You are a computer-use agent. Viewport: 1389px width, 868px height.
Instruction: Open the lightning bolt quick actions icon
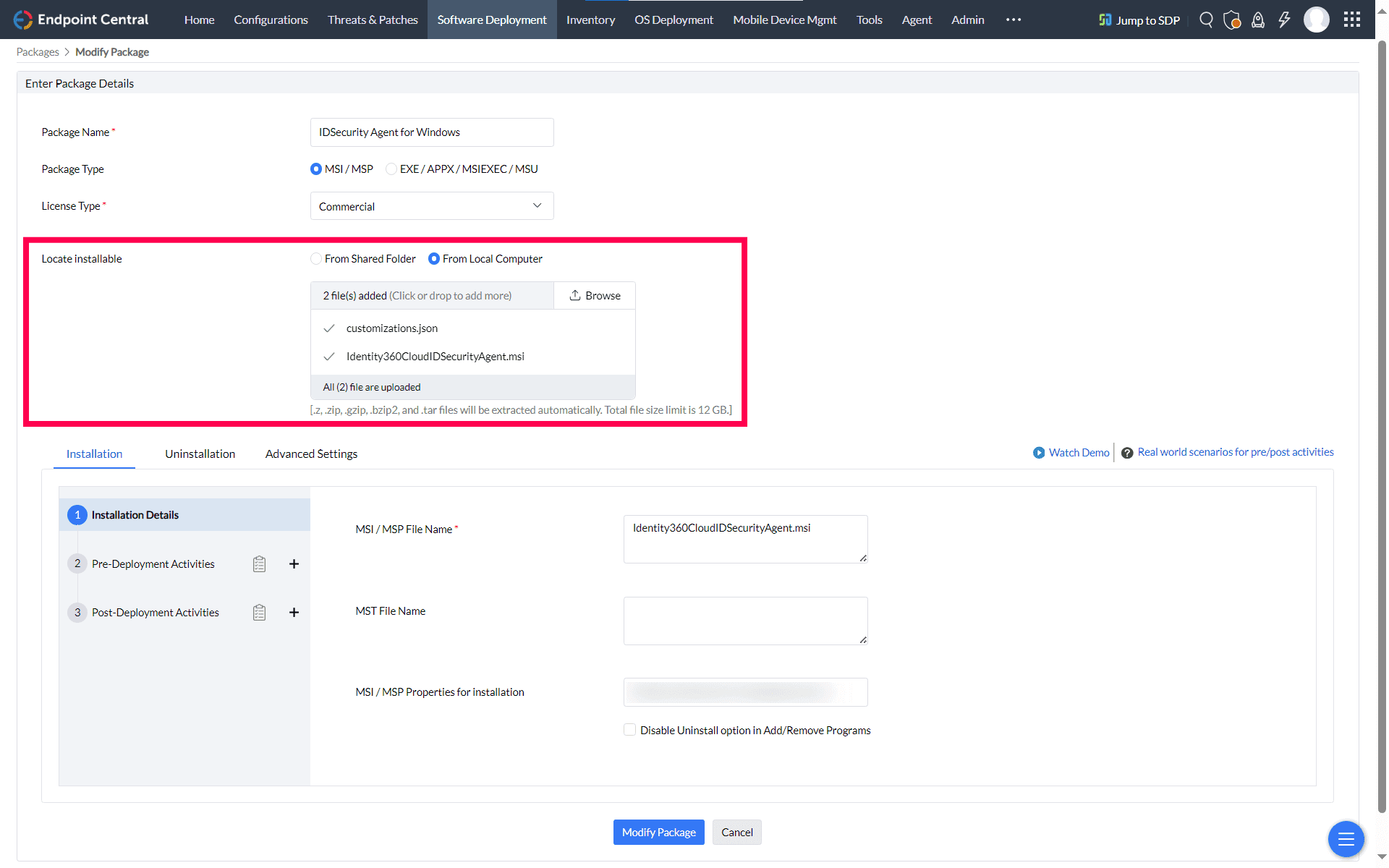coord(1284,20)
